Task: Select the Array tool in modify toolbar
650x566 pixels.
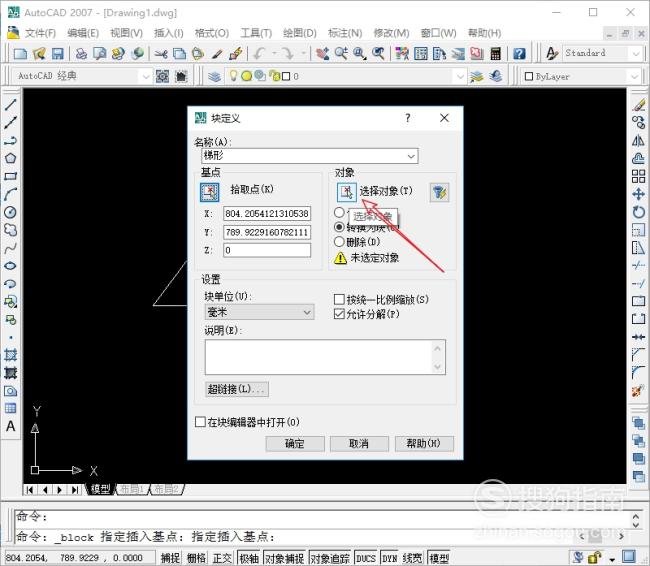Action: [638, 176]
